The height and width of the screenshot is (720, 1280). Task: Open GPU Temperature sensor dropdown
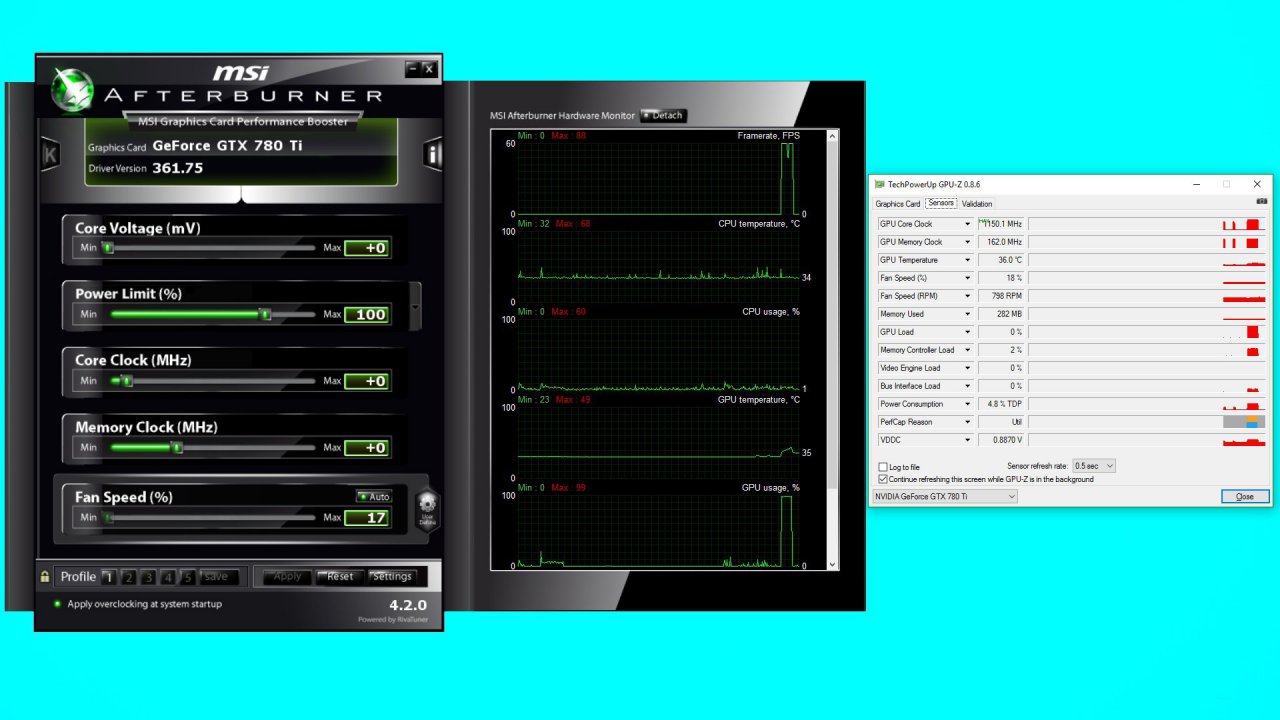967,260
